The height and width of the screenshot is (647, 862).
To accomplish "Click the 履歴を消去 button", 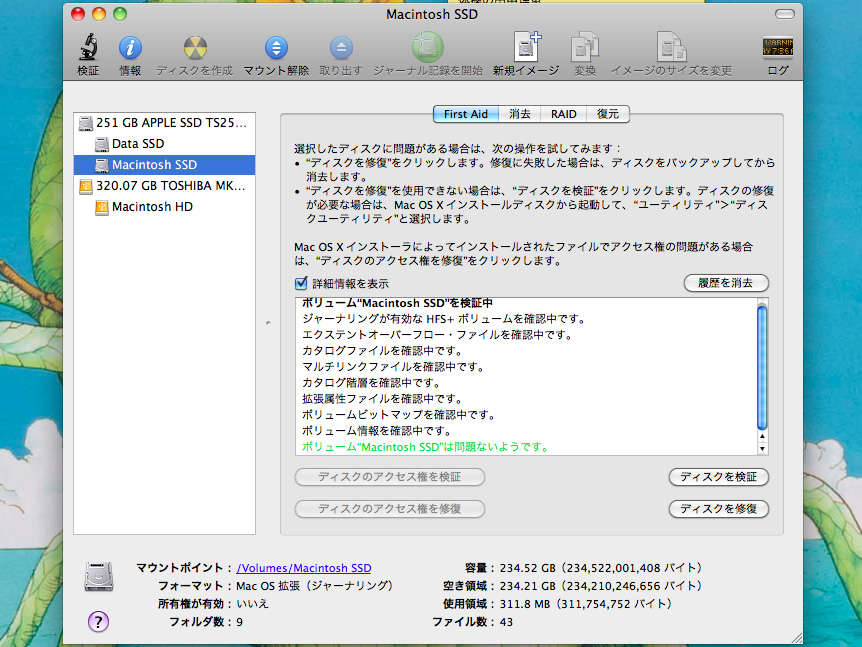I will pyautogui.click(x=726, y=283).
